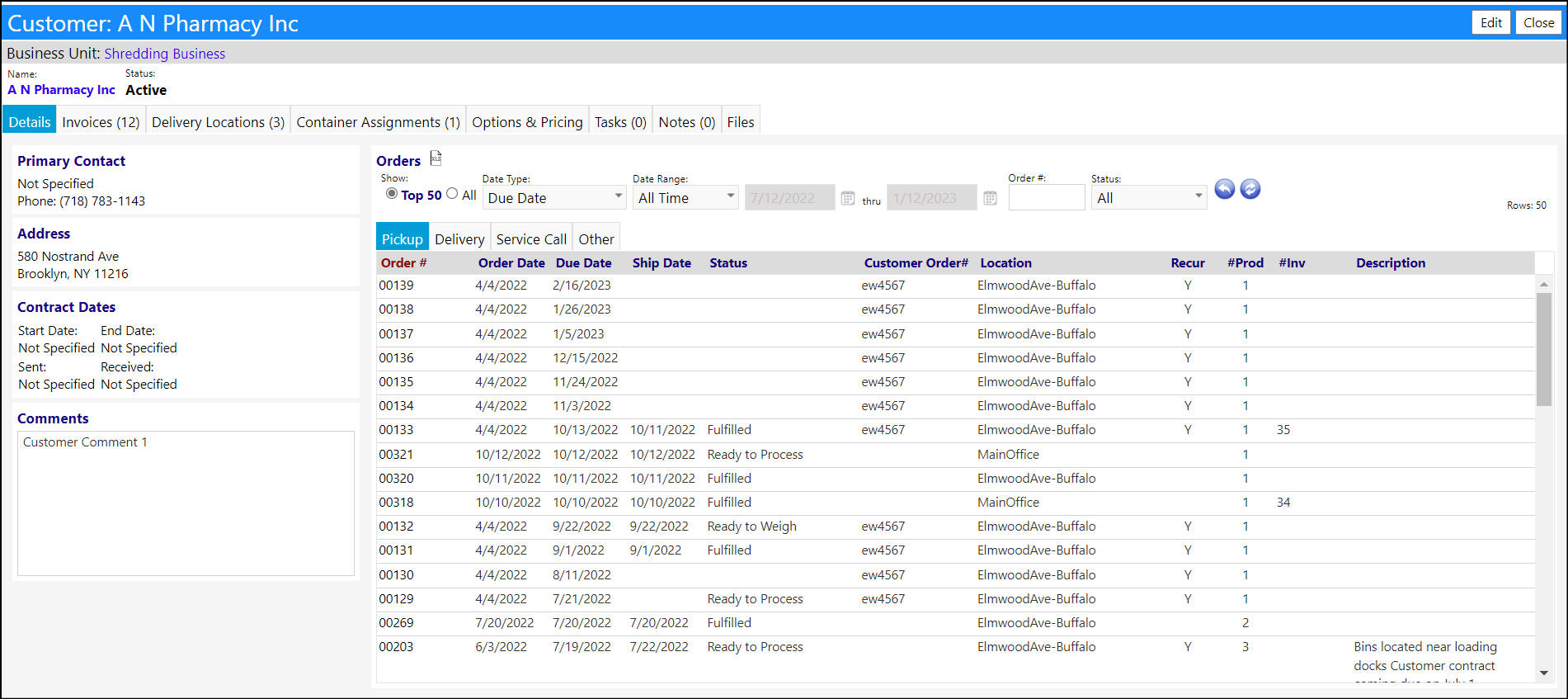Click the Order # input field
1568x699 pixels.
tap(1047, 197)
